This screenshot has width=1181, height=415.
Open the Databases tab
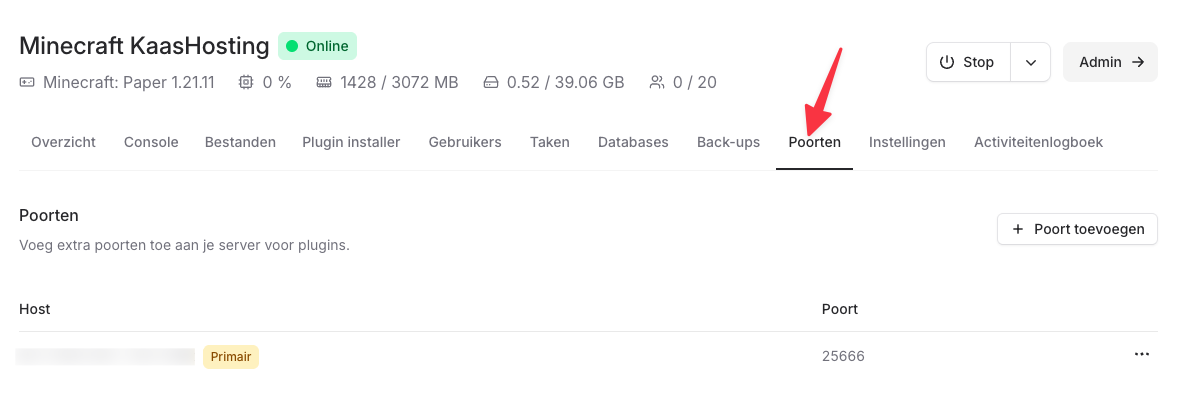click(x=633, y=142)
